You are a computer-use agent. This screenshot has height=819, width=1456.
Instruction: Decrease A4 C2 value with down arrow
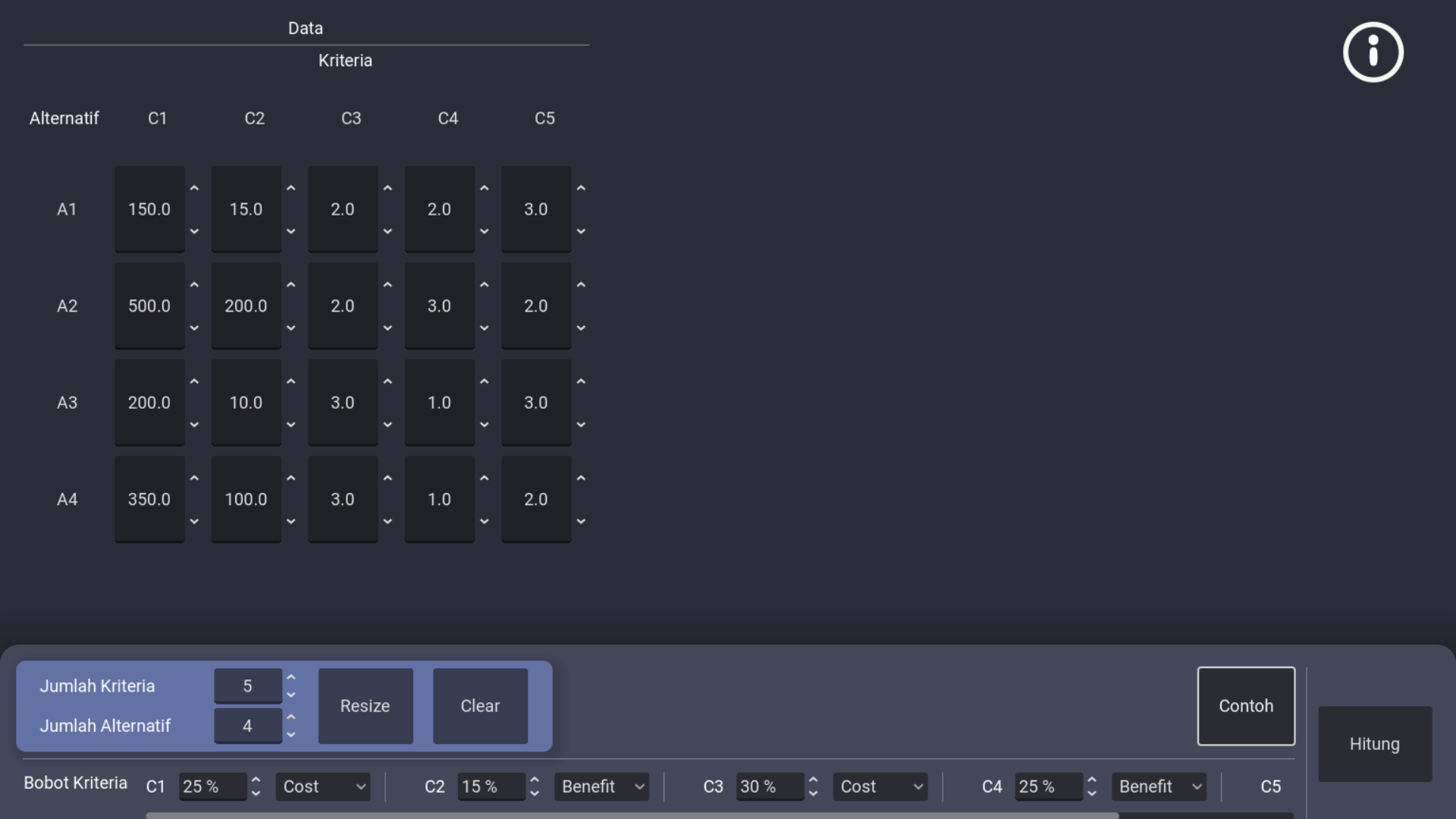(x=291, y=522)
